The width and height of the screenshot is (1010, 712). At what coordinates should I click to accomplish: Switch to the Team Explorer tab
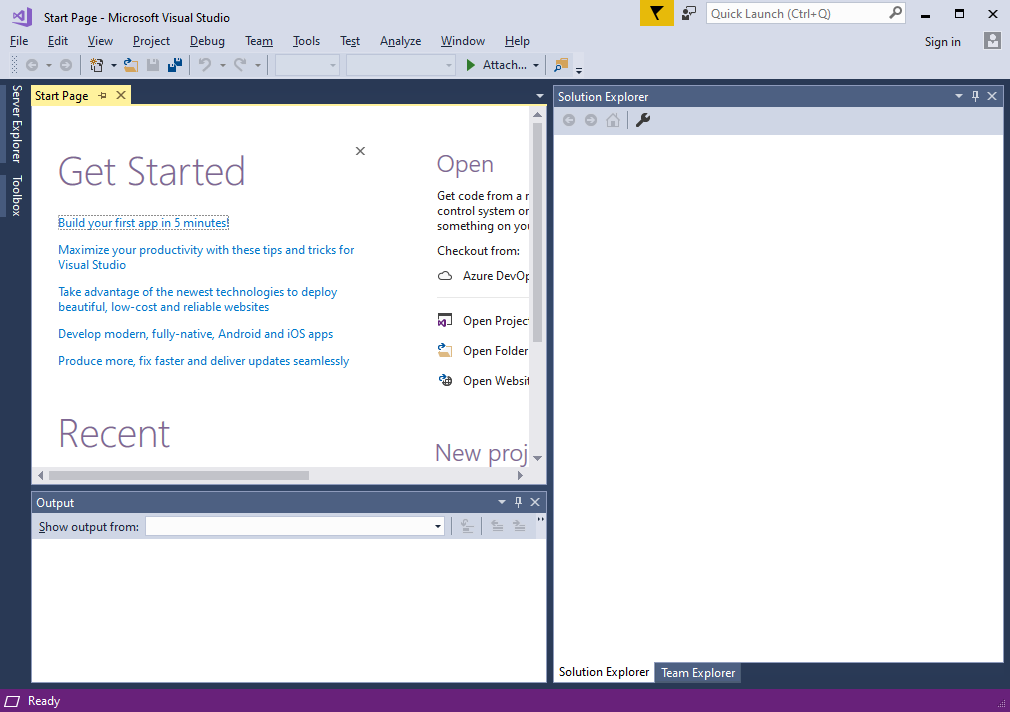[698, 672]
